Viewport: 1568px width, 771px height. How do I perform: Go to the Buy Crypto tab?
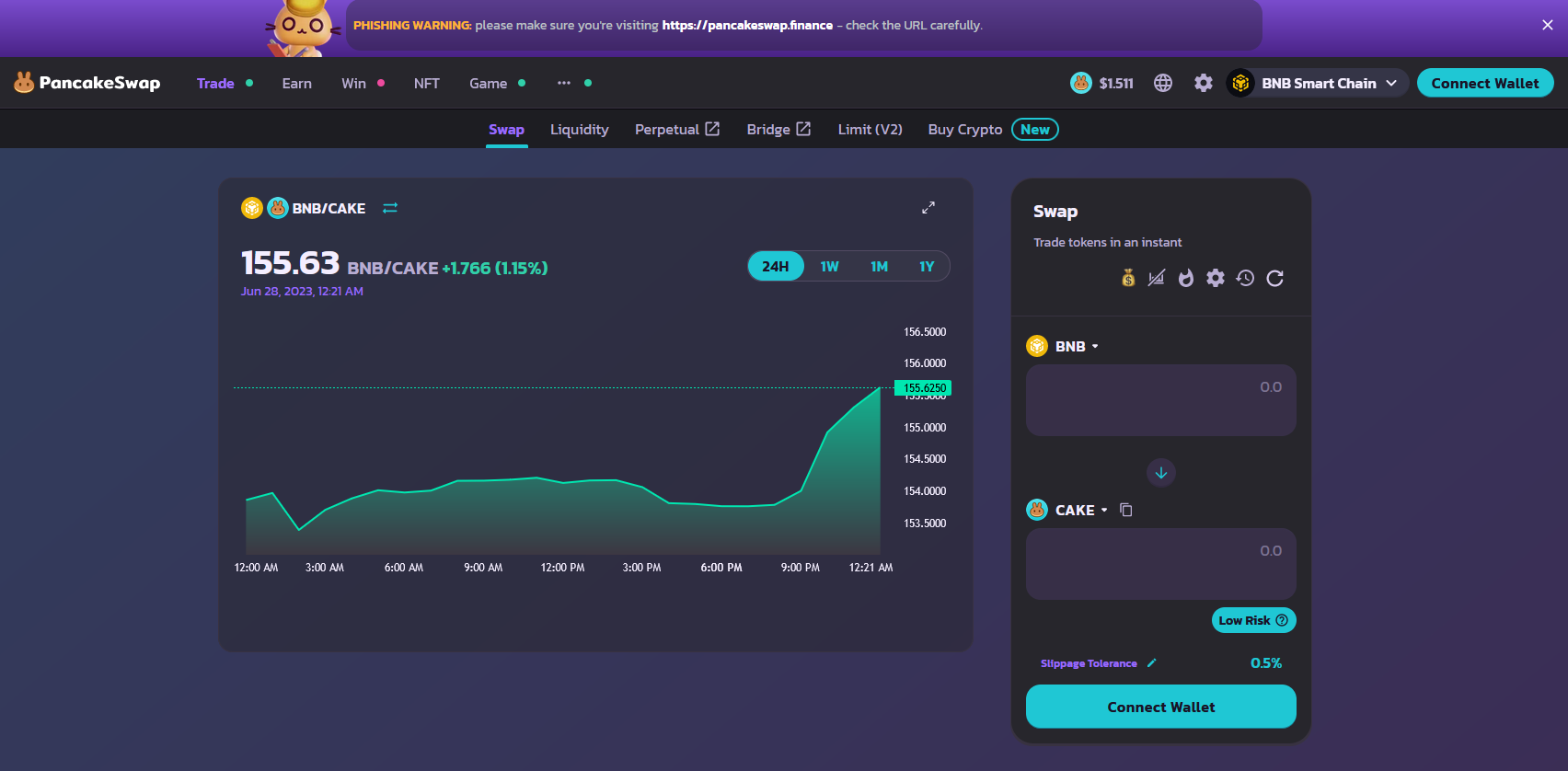click(x=965, y=130)
